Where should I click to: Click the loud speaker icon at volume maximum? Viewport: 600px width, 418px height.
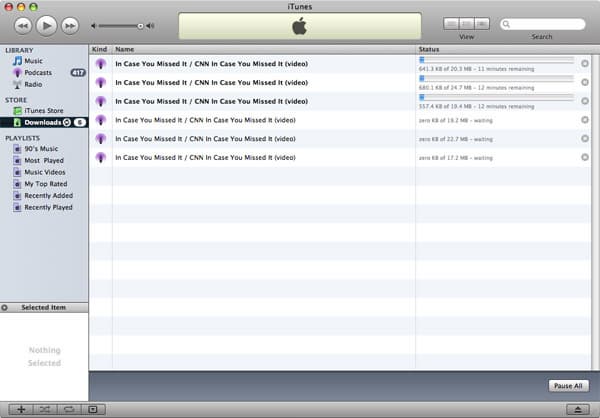pyautogui.click(x=150, y=26)
